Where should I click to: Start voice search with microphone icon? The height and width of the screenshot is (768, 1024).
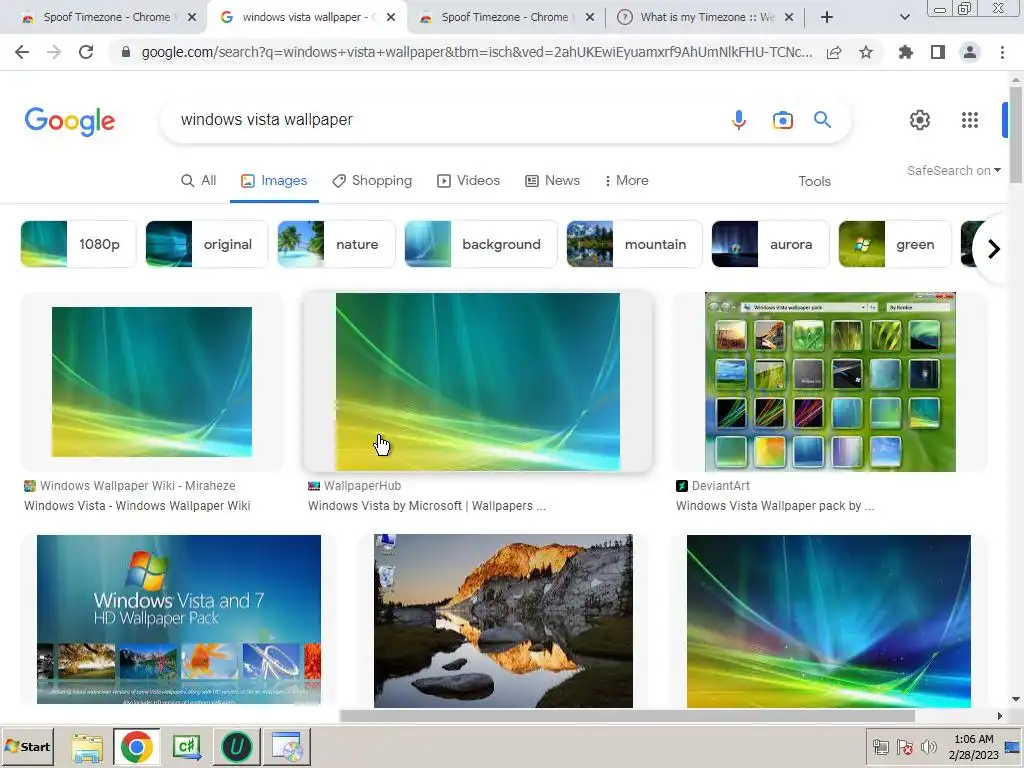[739, 120]
